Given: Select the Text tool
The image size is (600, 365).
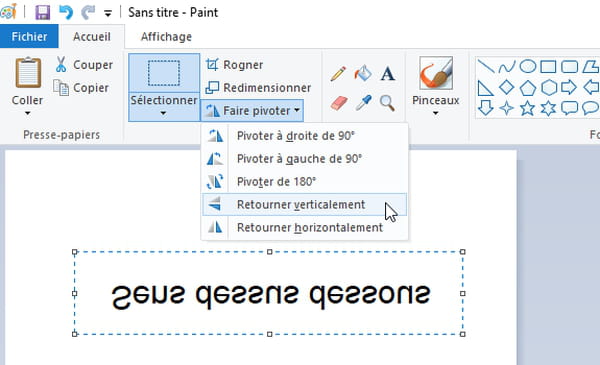Looking at the screenshot, I should coord(388,73).
